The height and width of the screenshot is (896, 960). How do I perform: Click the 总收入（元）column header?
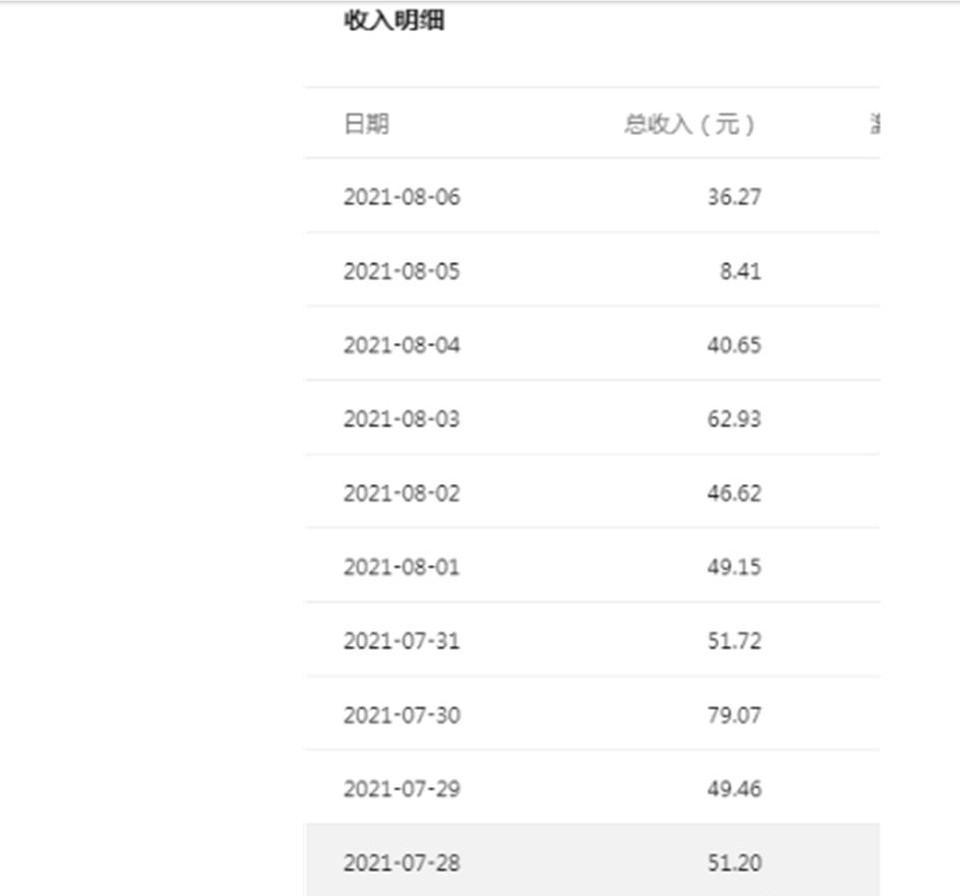click(x=690, y=124)
